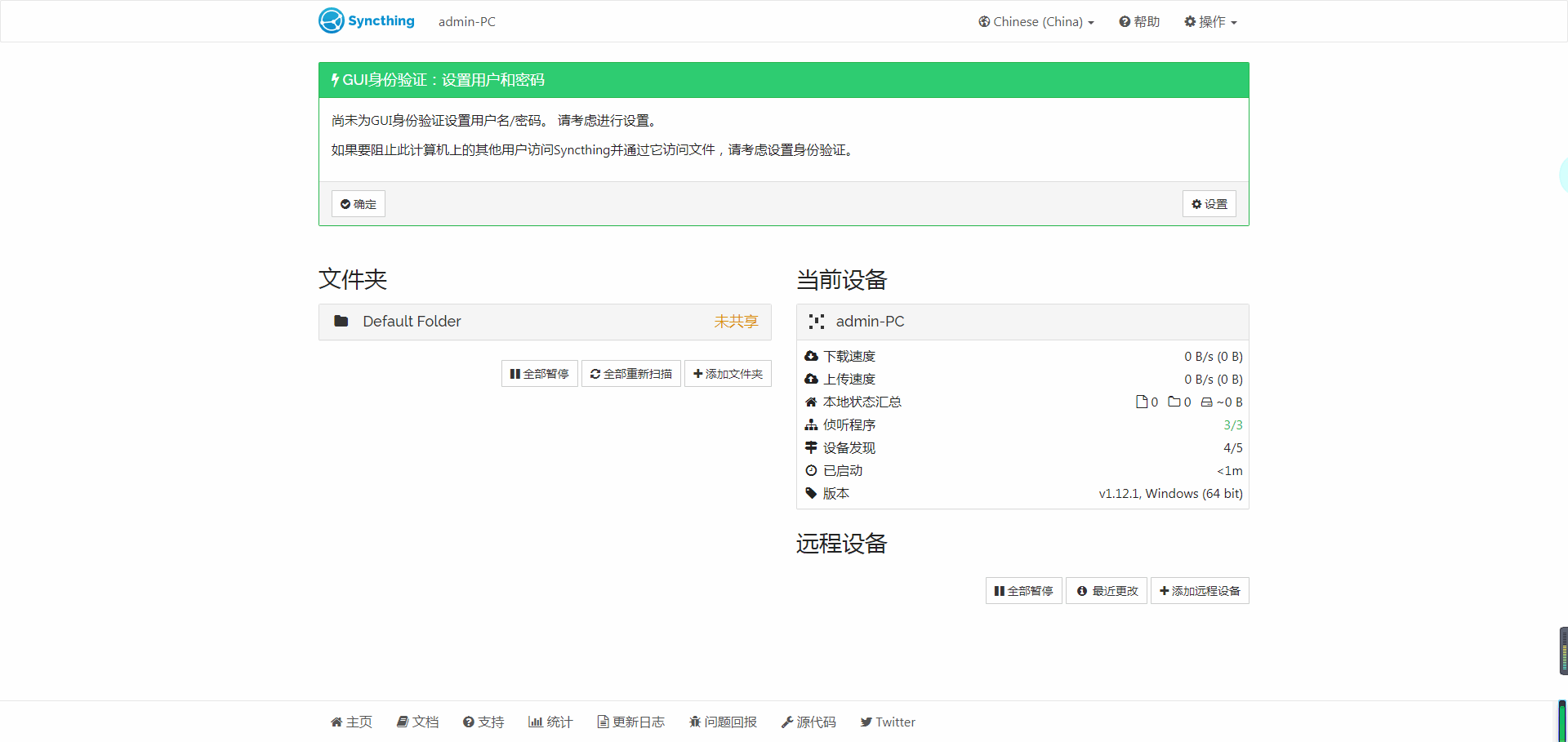Click the home icon next to 本地状态汇总
The width and height of the screenshot is (1568, 742).
pyautogui.click(x=811, y=402)
